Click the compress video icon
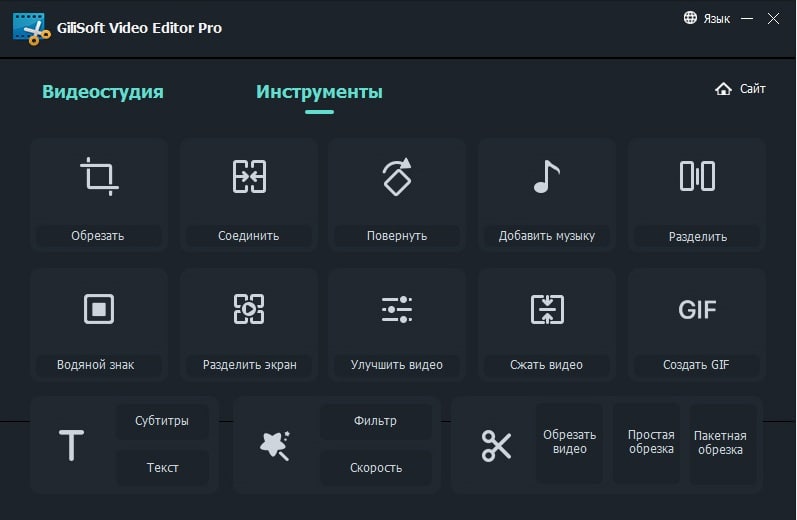This screenshot has height=520, width=797. point(547,309)
